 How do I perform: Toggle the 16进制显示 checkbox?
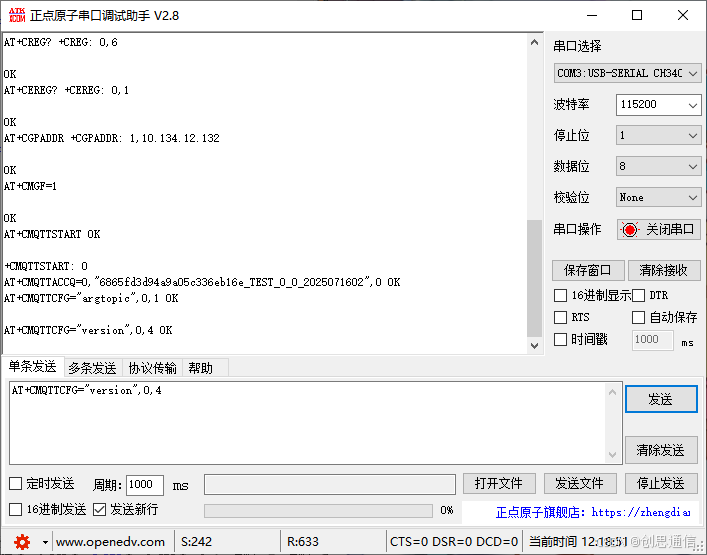pos(560,296)
